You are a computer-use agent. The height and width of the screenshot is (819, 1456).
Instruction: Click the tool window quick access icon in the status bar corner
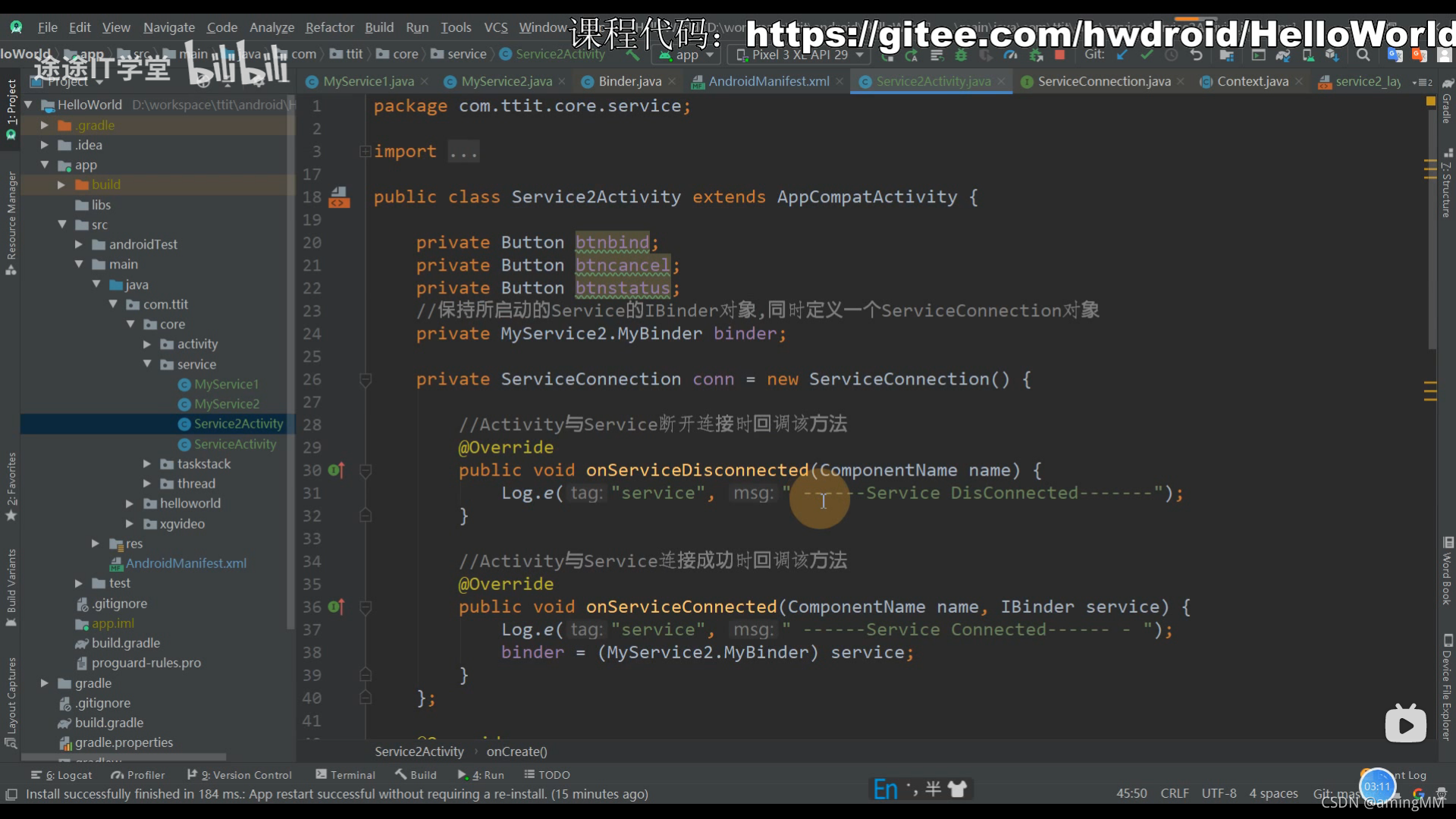tap(11, 794)
